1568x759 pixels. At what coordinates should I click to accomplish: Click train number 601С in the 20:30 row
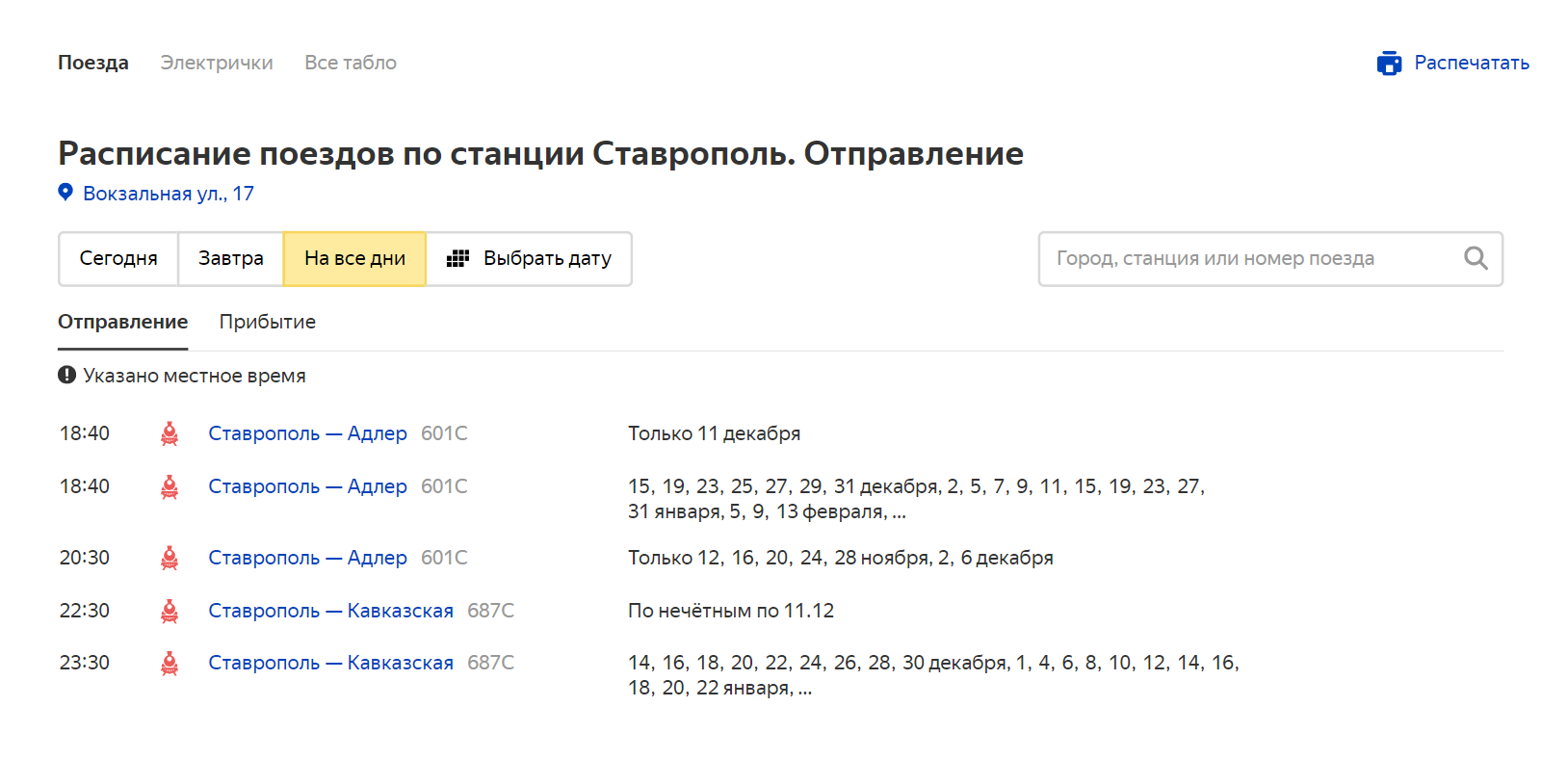[444, 558]
